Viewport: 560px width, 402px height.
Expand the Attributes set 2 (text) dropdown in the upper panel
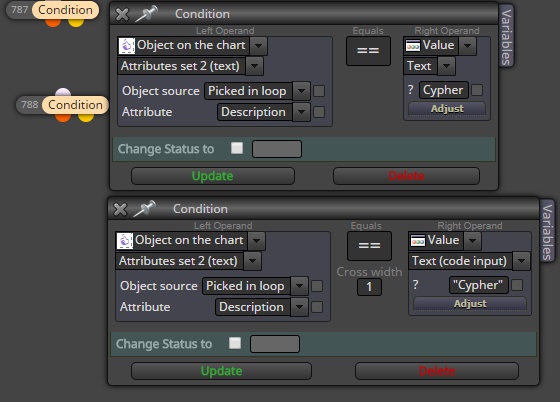click(254, 66)
